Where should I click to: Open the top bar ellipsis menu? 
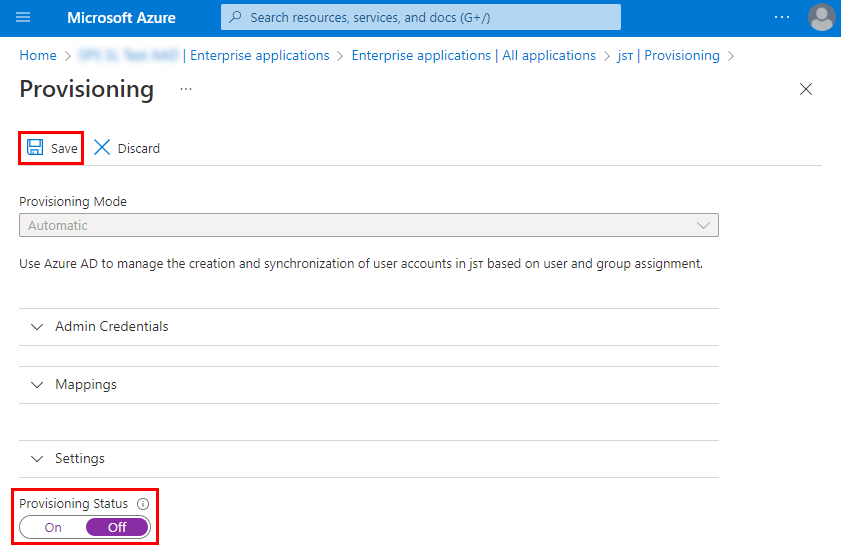(x=782, y=18)
